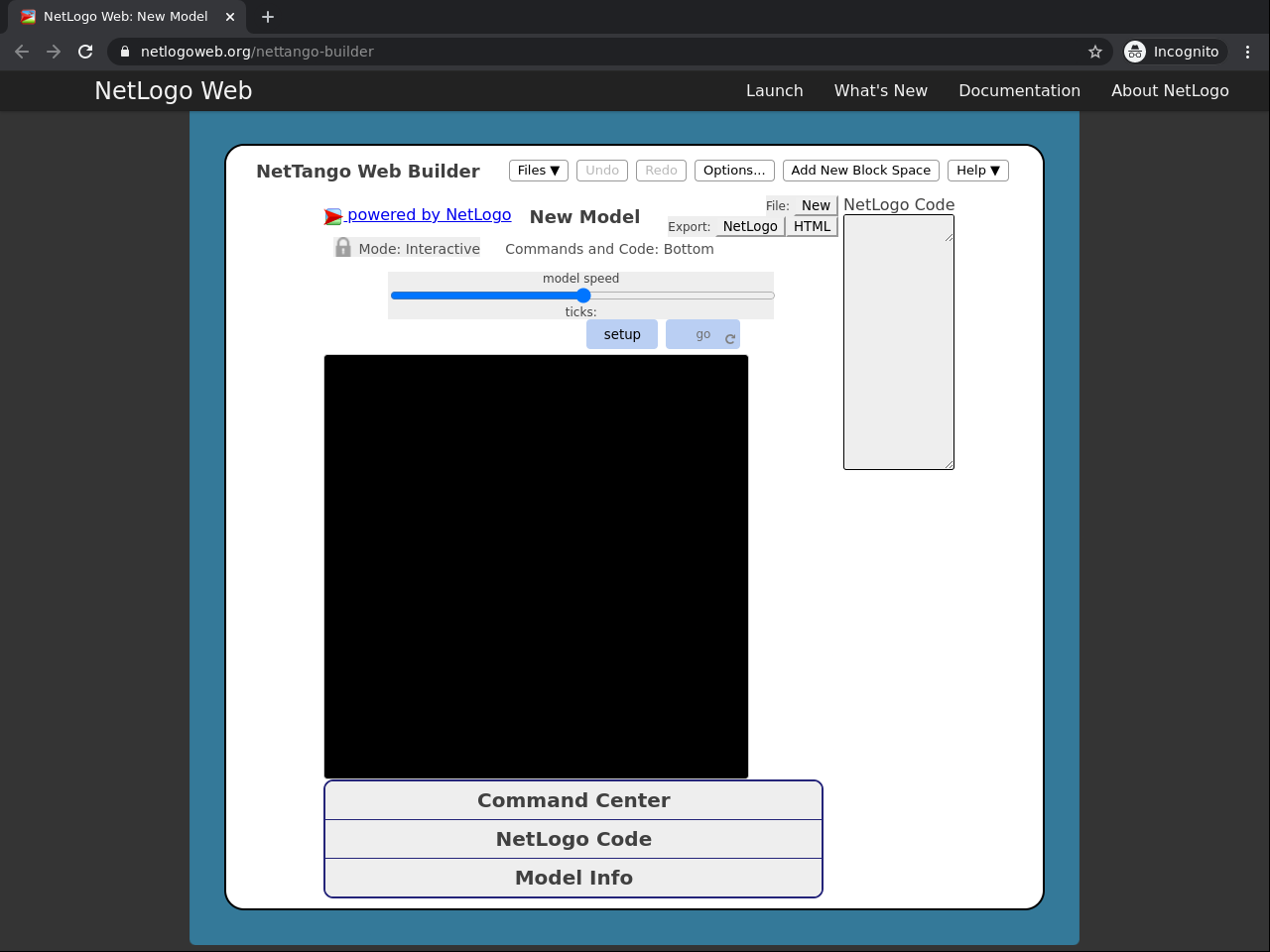This screenshot has width=1270, height=952.
Task: Close the NetLogo Web browser tab
Action: tap(230, 17)
